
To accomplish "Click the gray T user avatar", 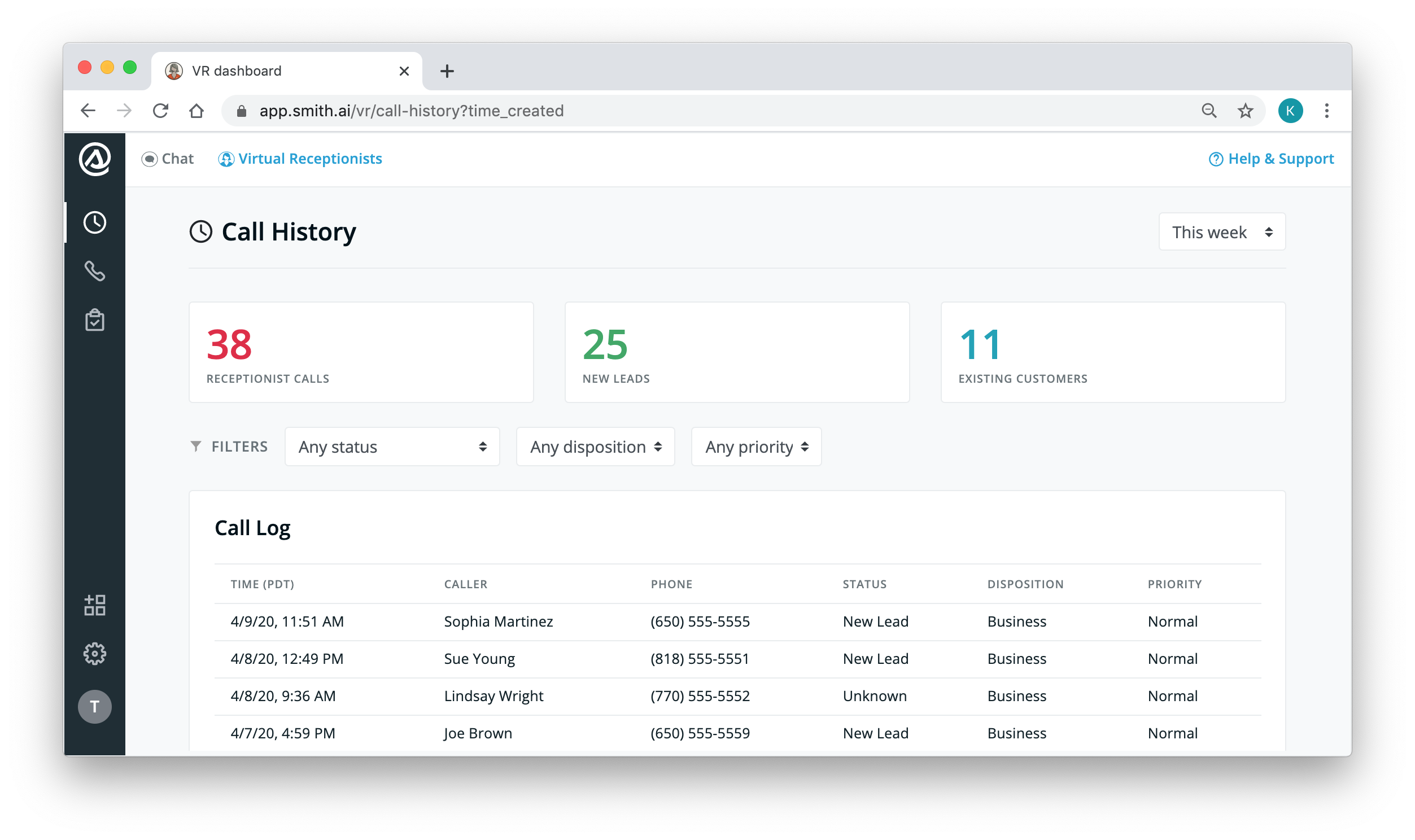I will click(94, 706).
